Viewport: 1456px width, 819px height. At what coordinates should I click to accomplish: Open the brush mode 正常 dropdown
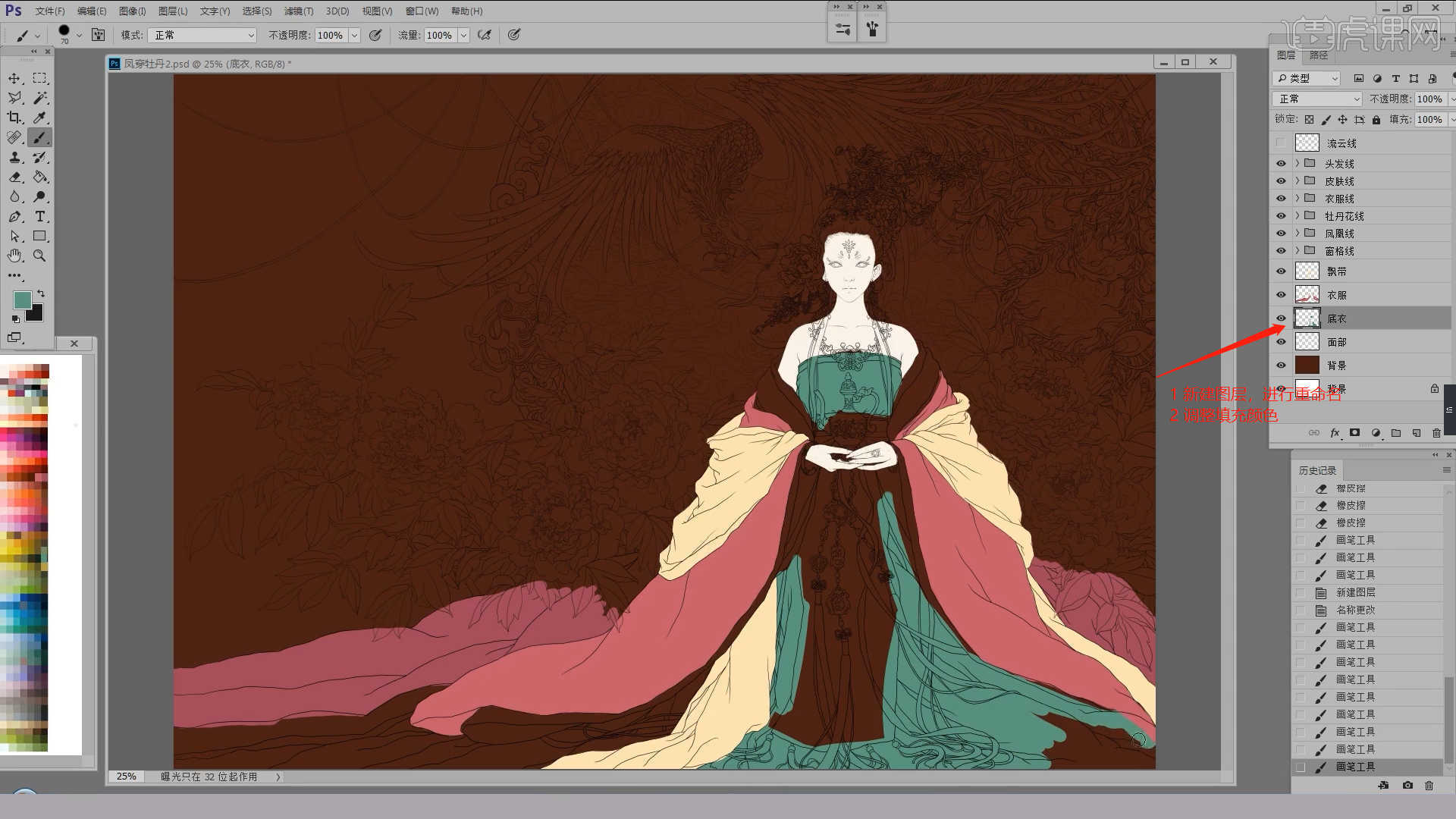[x=202, y=35]
